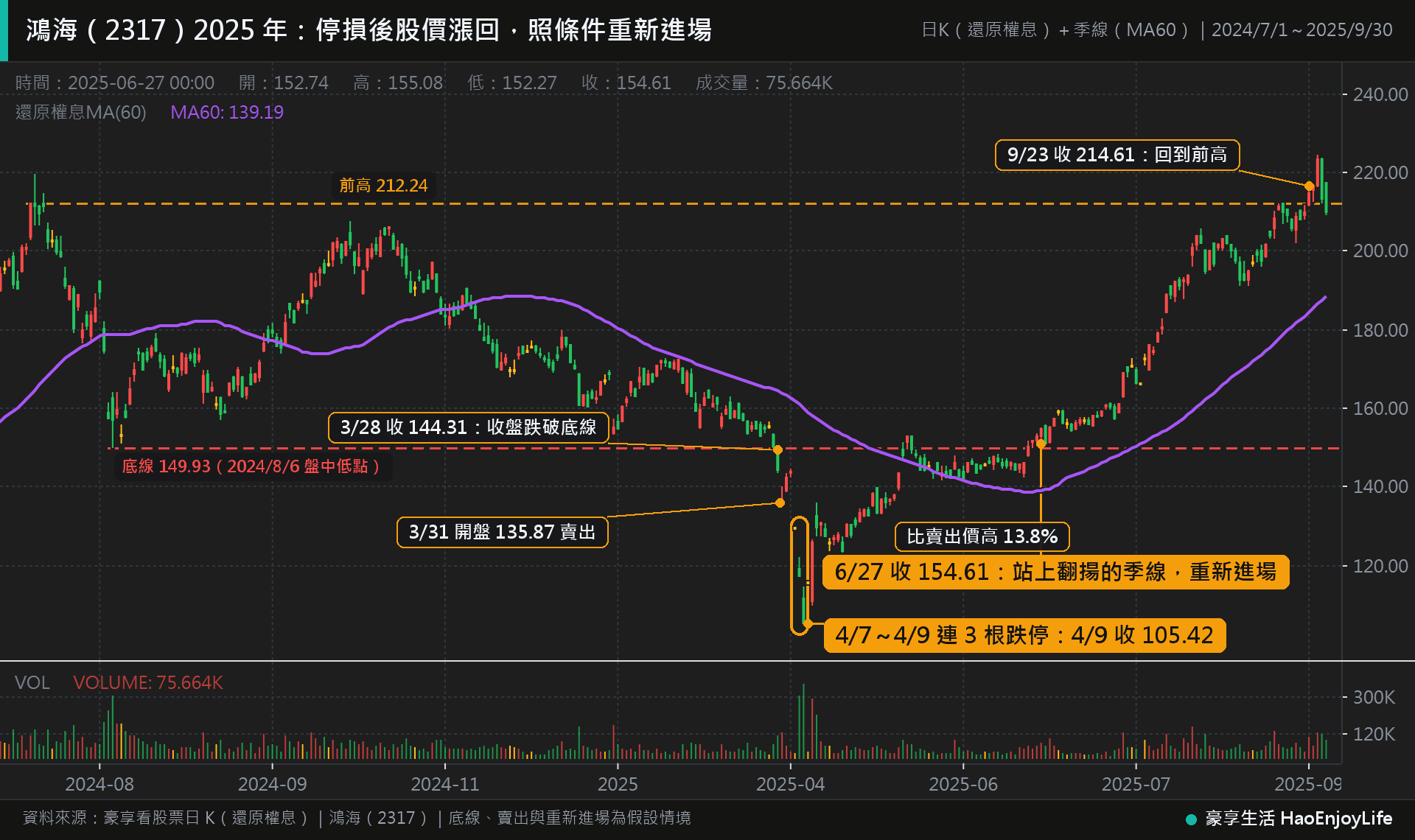Click the 前高 212.24 level label

[x=383, y=185]
